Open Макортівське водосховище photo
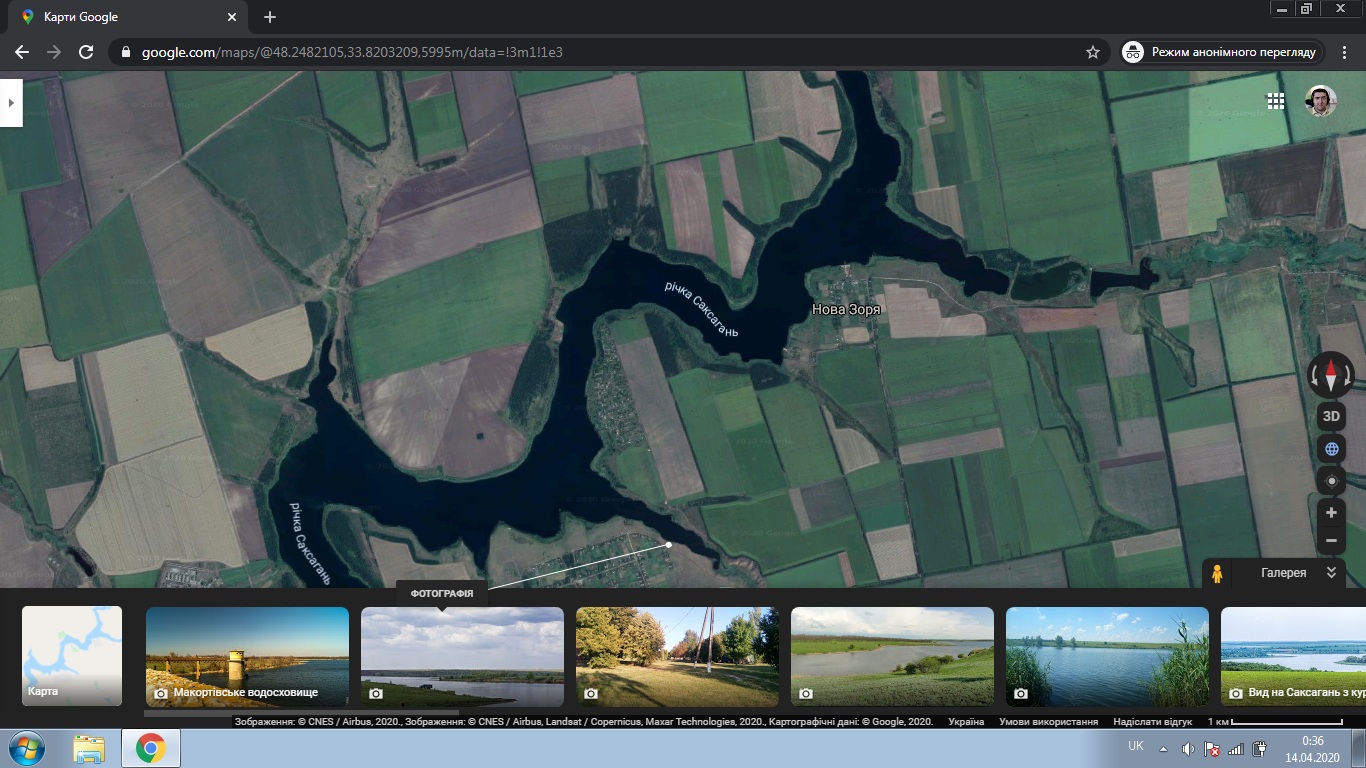This screenshot has width=1366, height=768. [247, 656]
